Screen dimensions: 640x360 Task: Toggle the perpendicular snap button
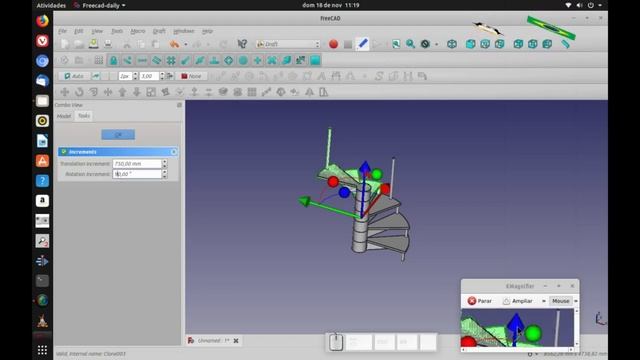[x=214, y=60]
